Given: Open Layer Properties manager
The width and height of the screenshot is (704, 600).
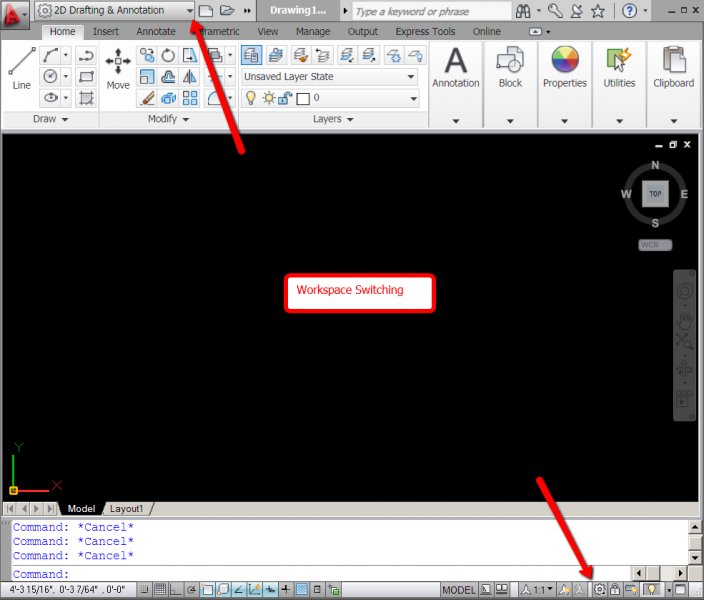Looking at the screenshot, I should point(251,55).
